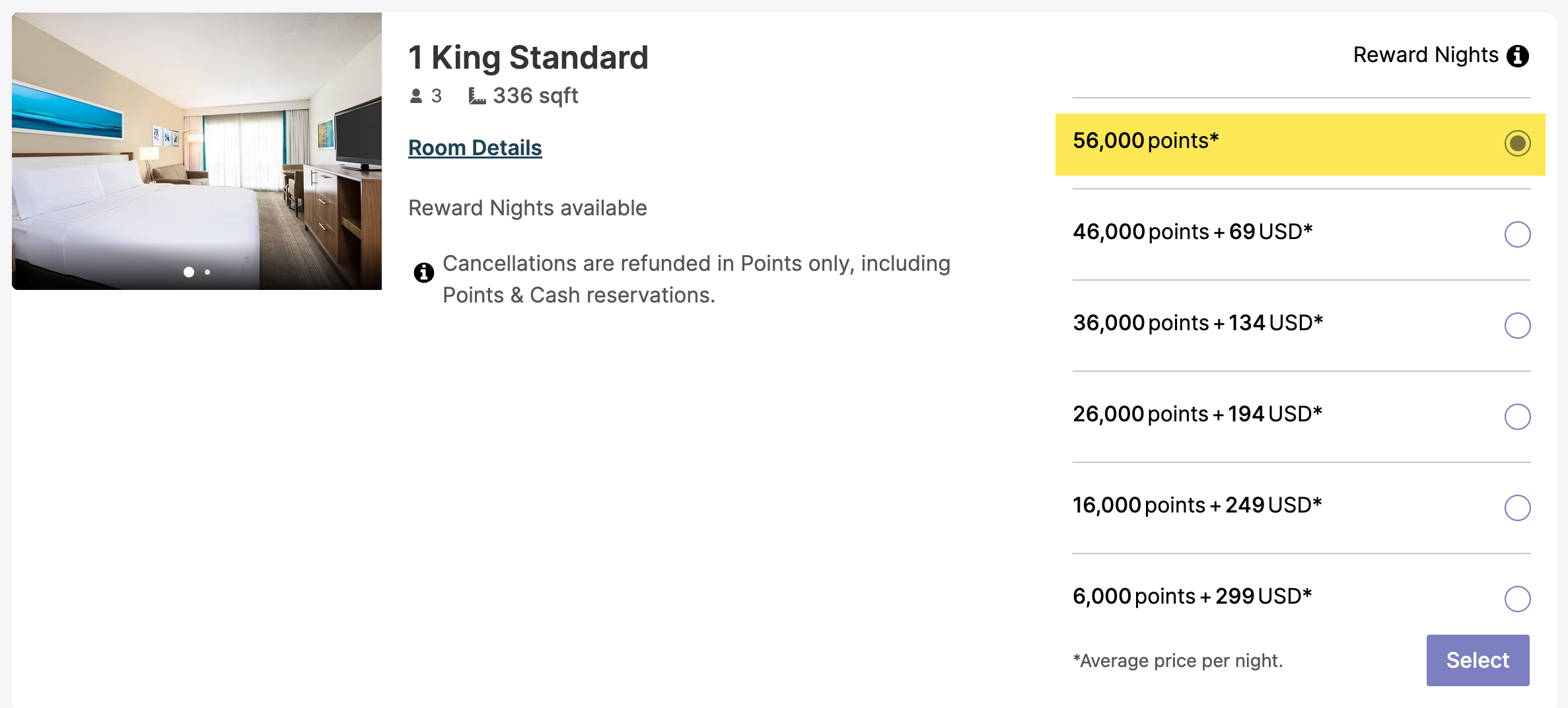Click the Reward Nights heading label
1568x708 pixels.
coord(1425,55)
